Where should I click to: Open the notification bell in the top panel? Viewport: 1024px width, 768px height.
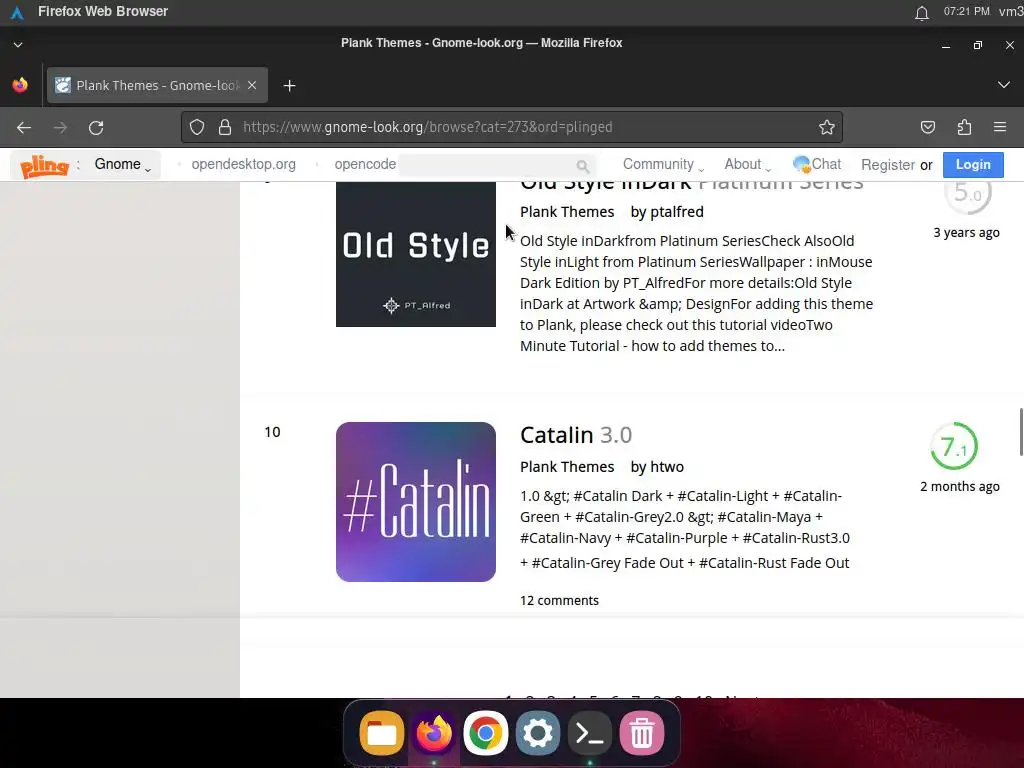921,12
